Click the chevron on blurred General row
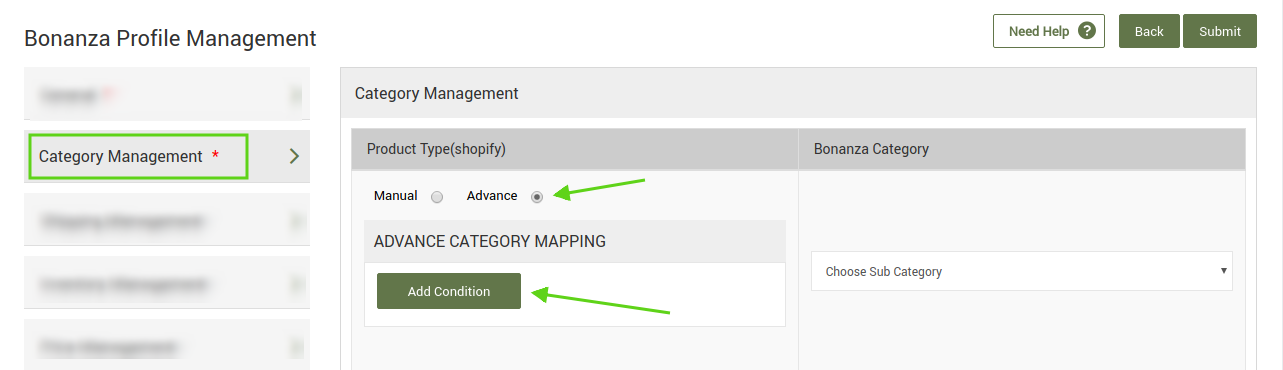 [x=295, y=96]
